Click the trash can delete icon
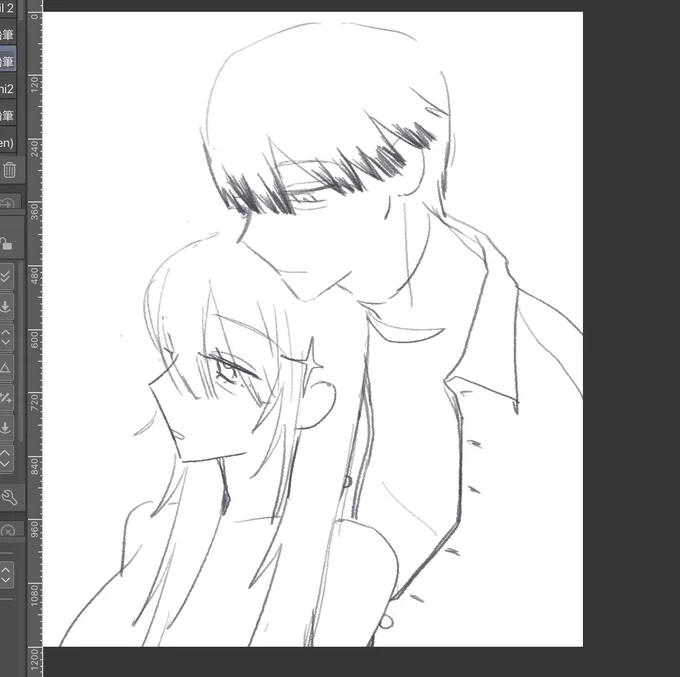The height and width of the screenshot is (677, 680). [9, 170]
